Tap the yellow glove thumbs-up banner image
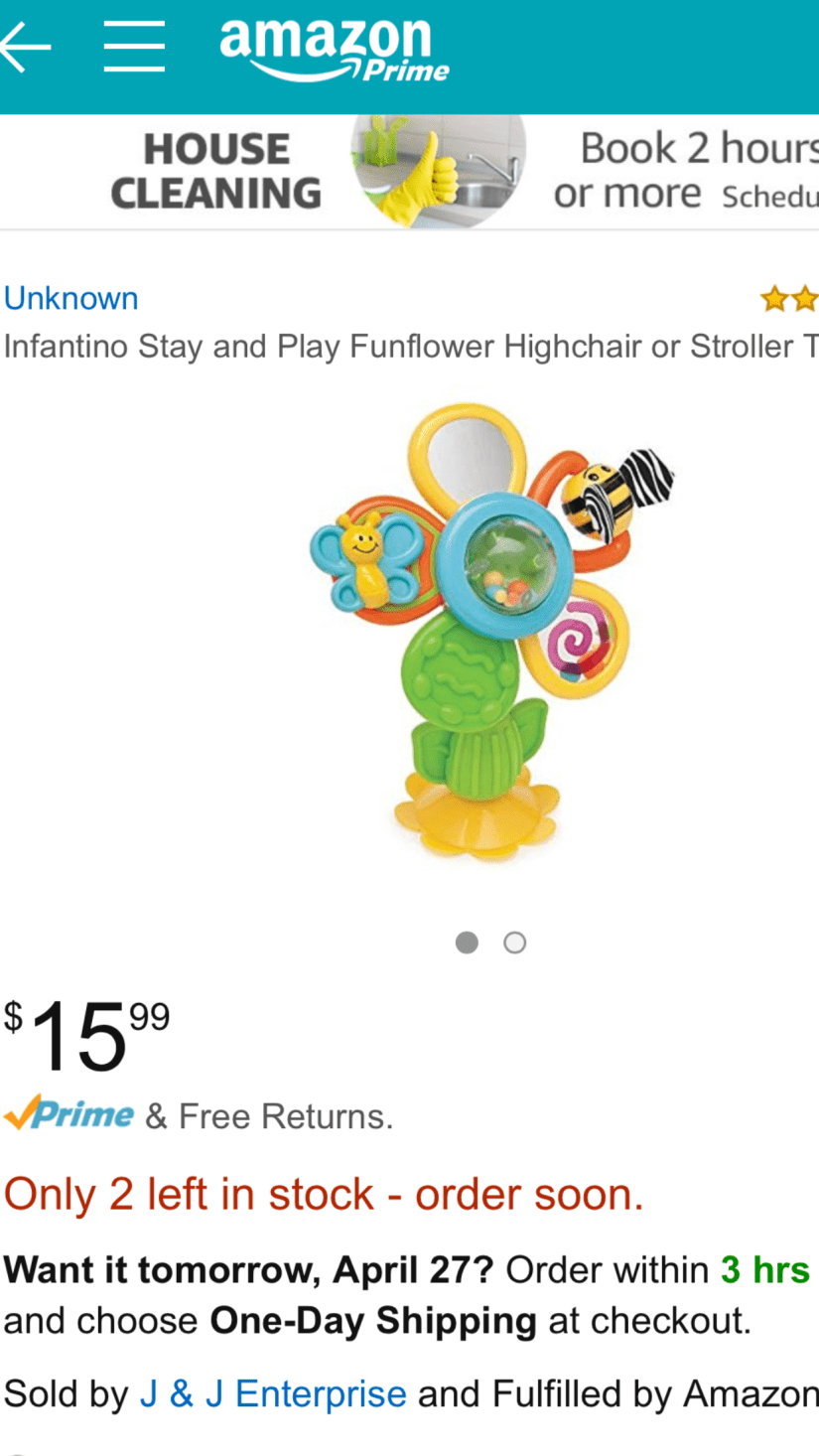 point(438,172)
